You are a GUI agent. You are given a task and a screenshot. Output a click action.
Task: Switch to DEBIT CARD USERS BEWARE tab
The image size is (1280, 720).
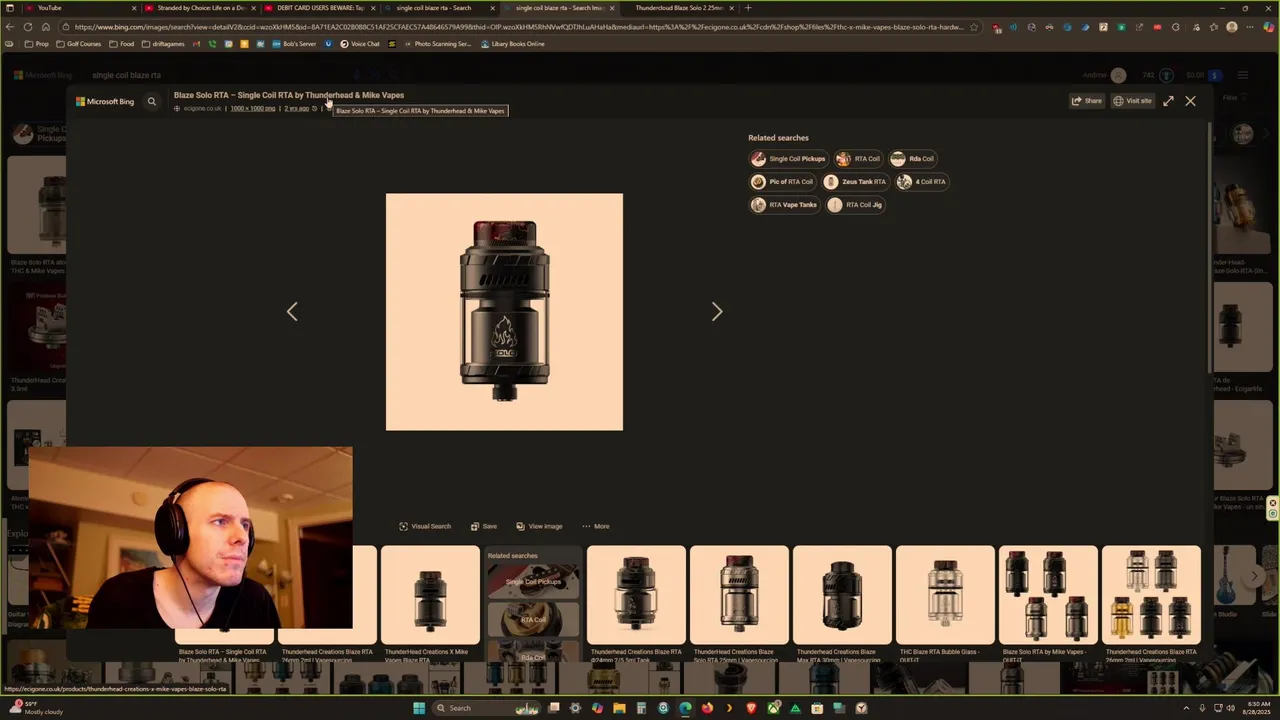pos(320,8)
